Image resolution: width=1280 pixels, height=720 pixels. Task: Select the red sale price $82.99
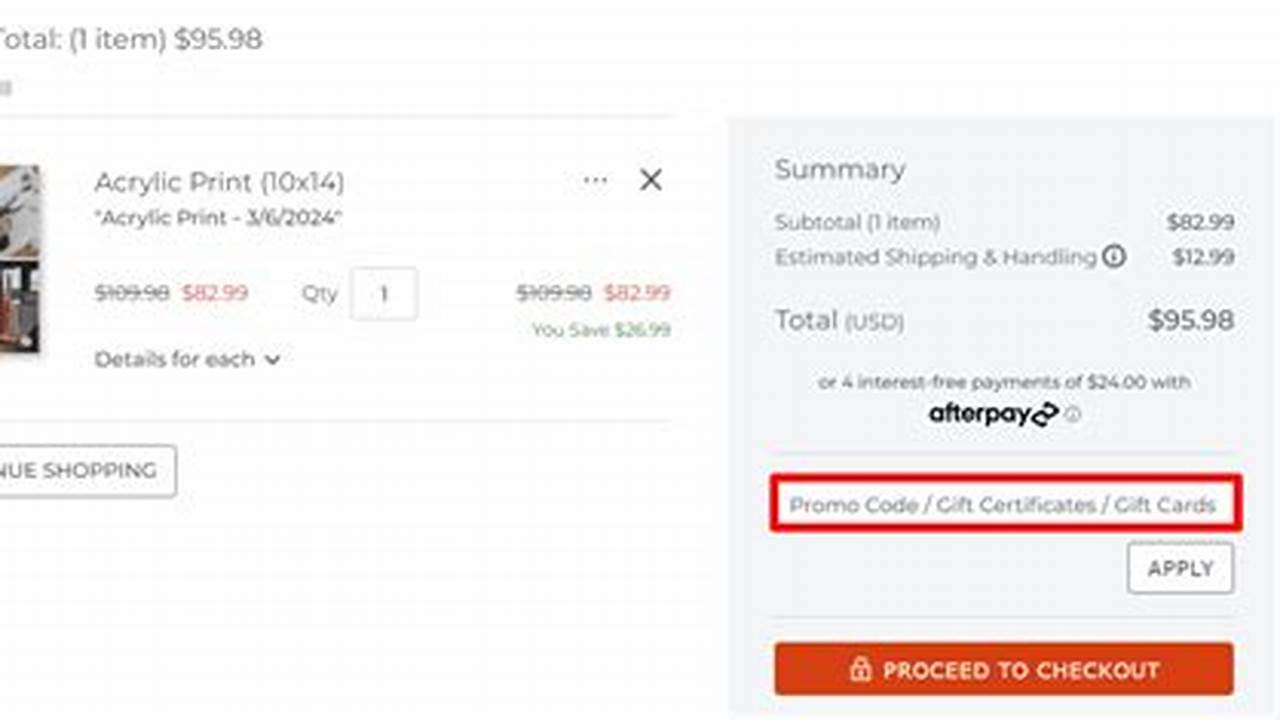pyautogui.click(x=216, y=293)
